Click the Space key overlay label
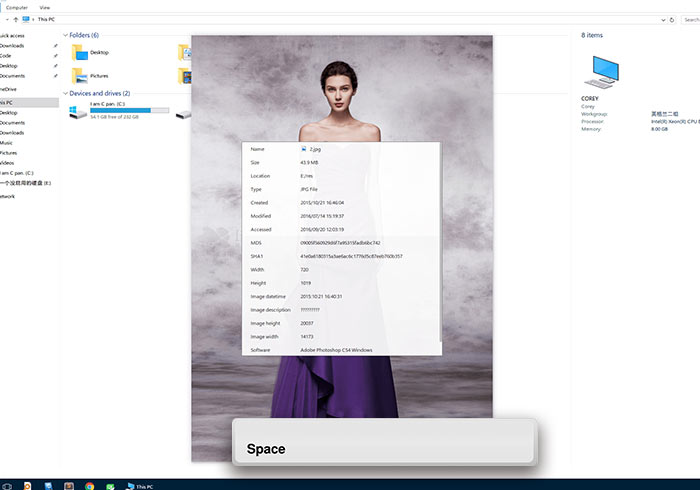Screen dimensions: 700x490 [x=266, y=449]
